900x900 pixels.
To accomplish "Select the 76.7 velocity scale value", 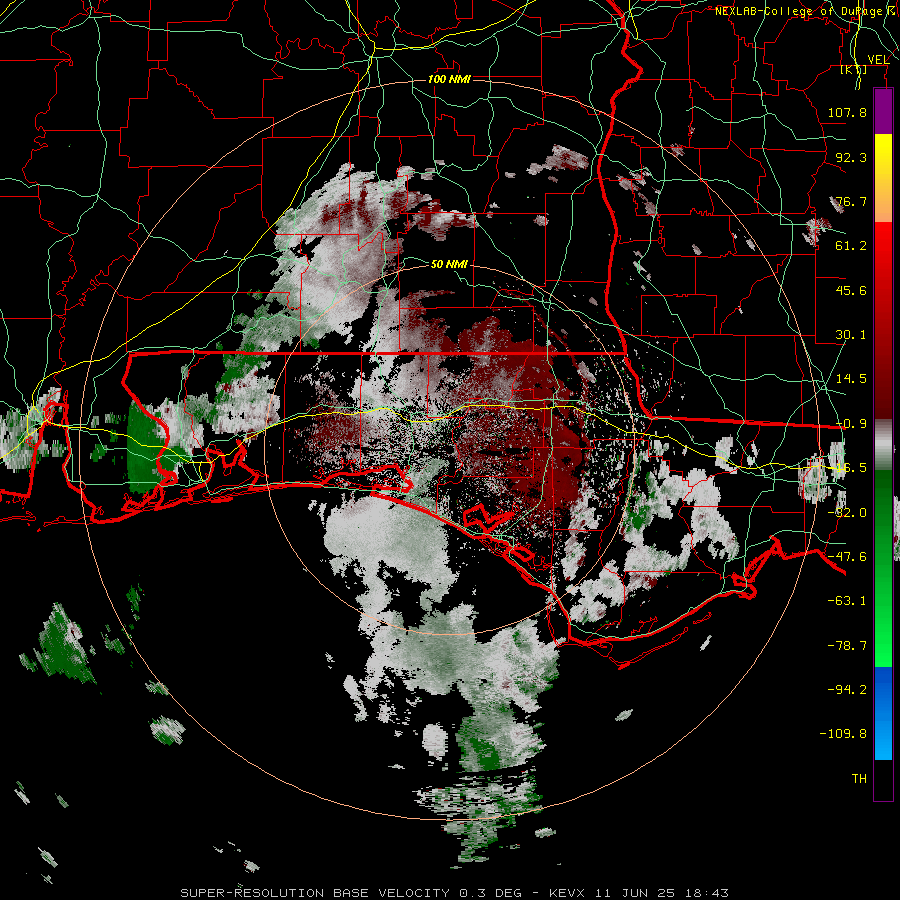I will (851, 201).
